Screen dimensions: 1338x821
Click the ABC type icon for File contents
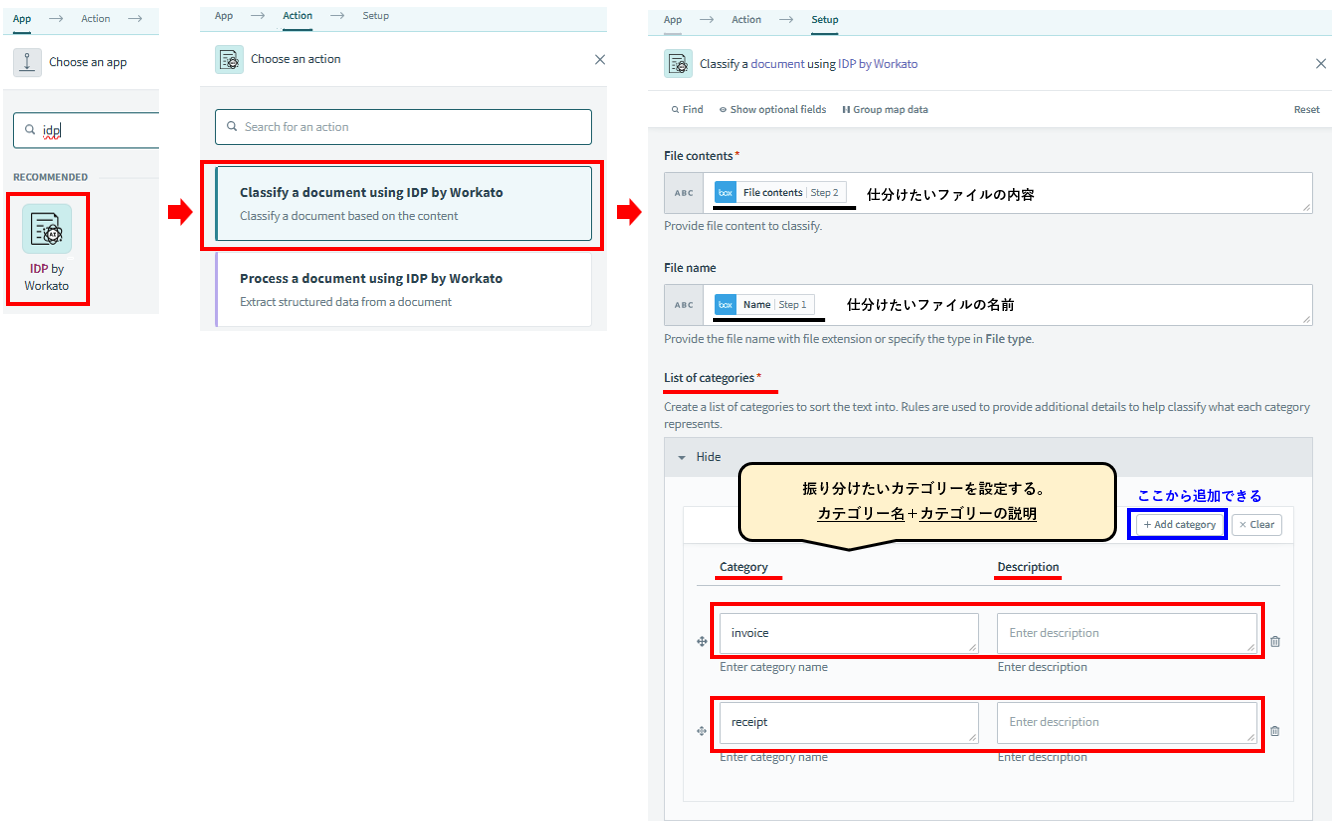click(684, 193)
